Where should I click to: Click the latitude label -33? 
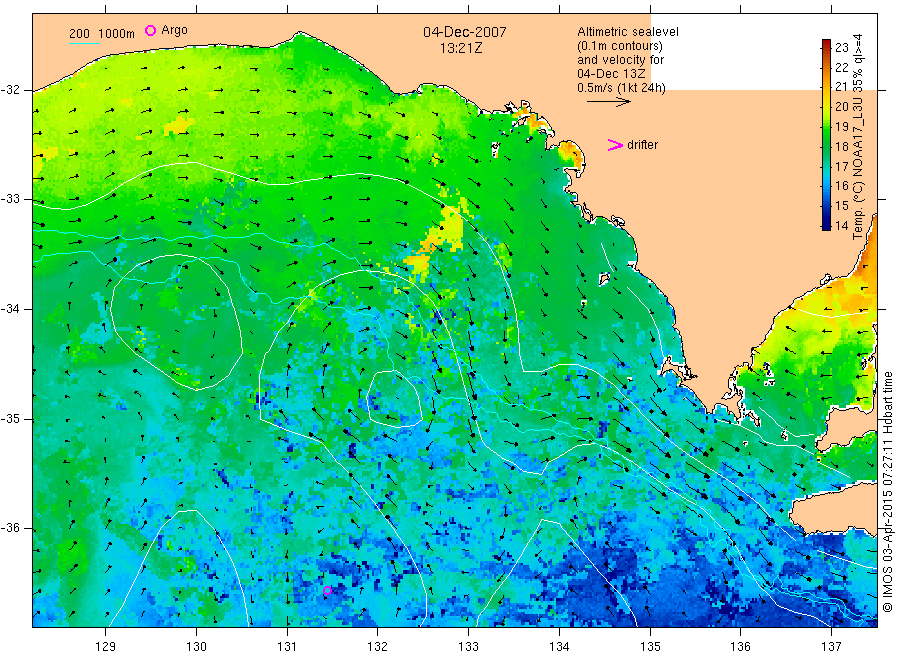tap(10, 199)
